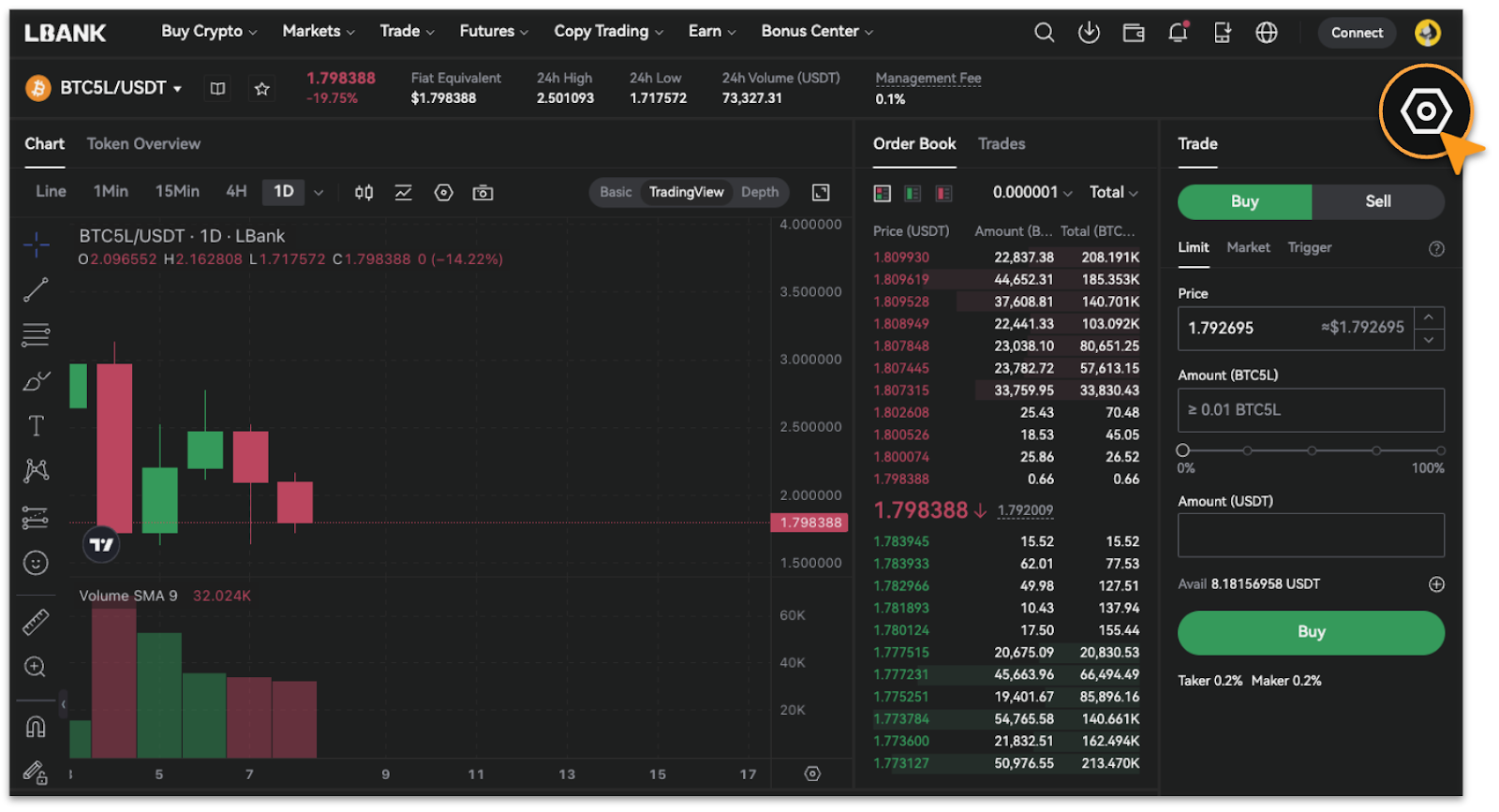Expand the Copy Trading dropdown
This screenshot has height=812, width=1499.
click(x=608, y=32)
